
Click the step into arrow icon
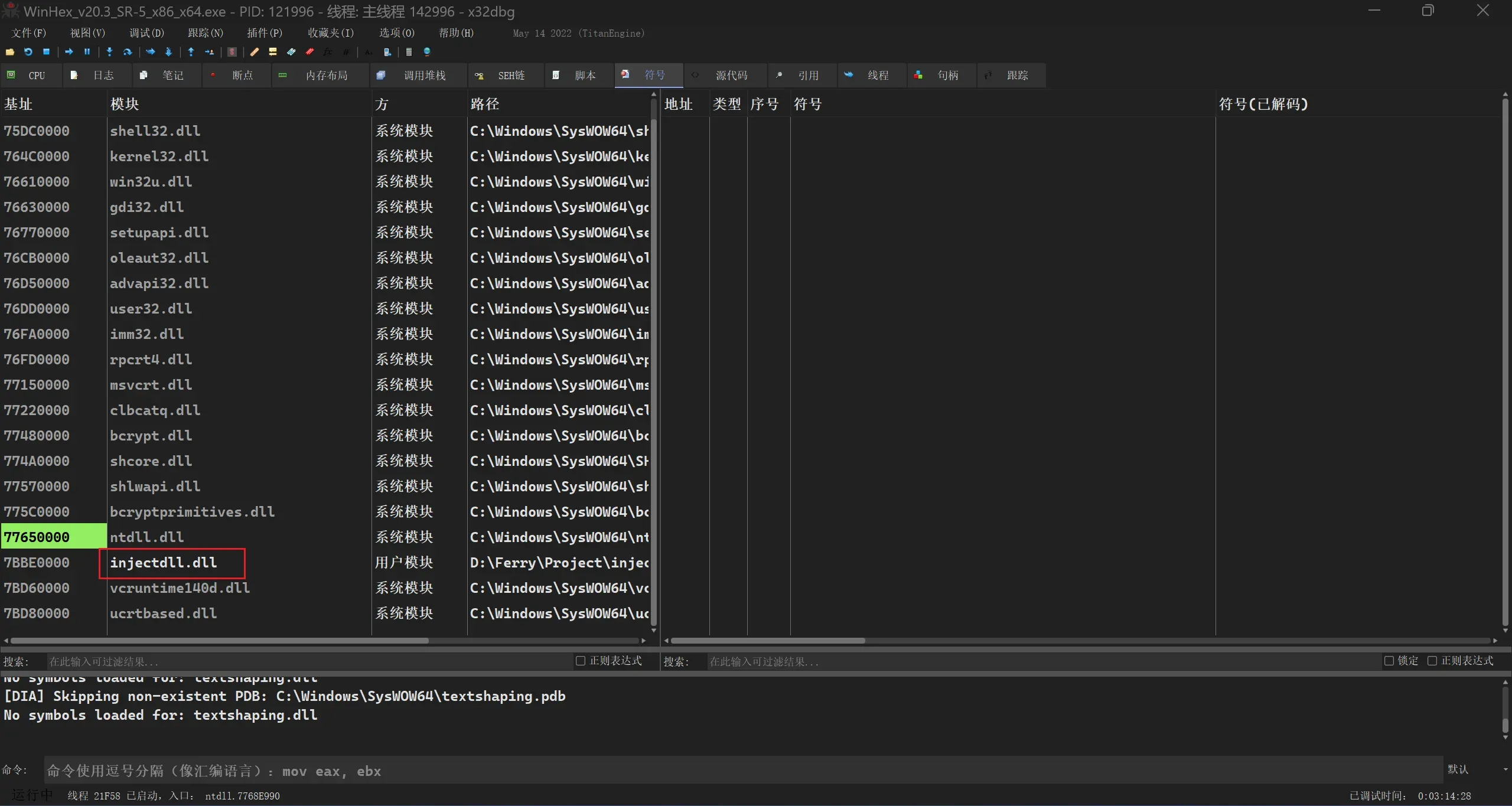click(109, 52)
